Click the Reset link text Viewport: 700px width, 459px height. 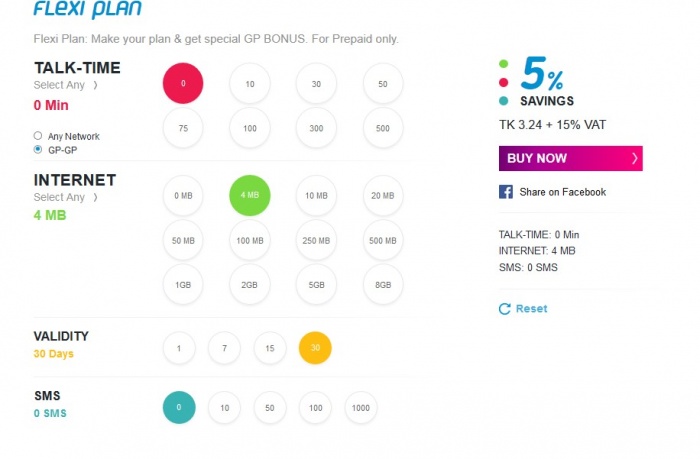click(531, 309)
